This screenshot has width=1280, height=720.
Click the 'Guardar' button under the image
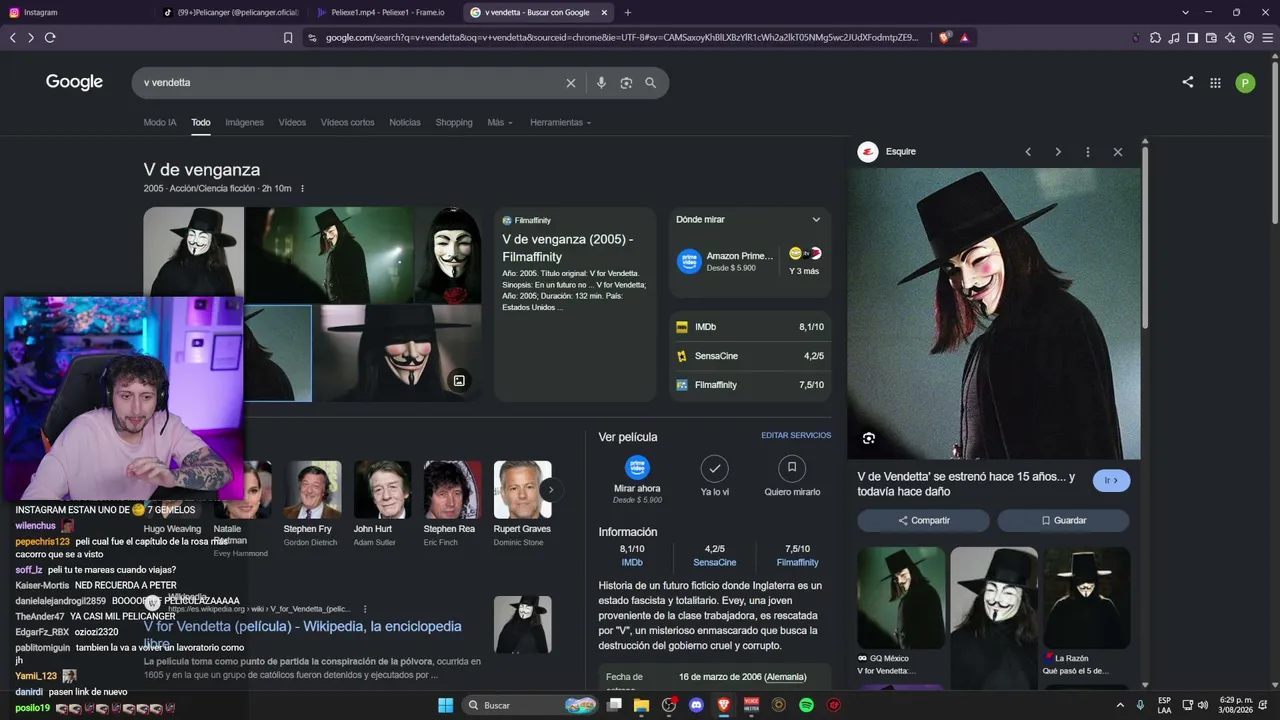tap(1063, 521)
